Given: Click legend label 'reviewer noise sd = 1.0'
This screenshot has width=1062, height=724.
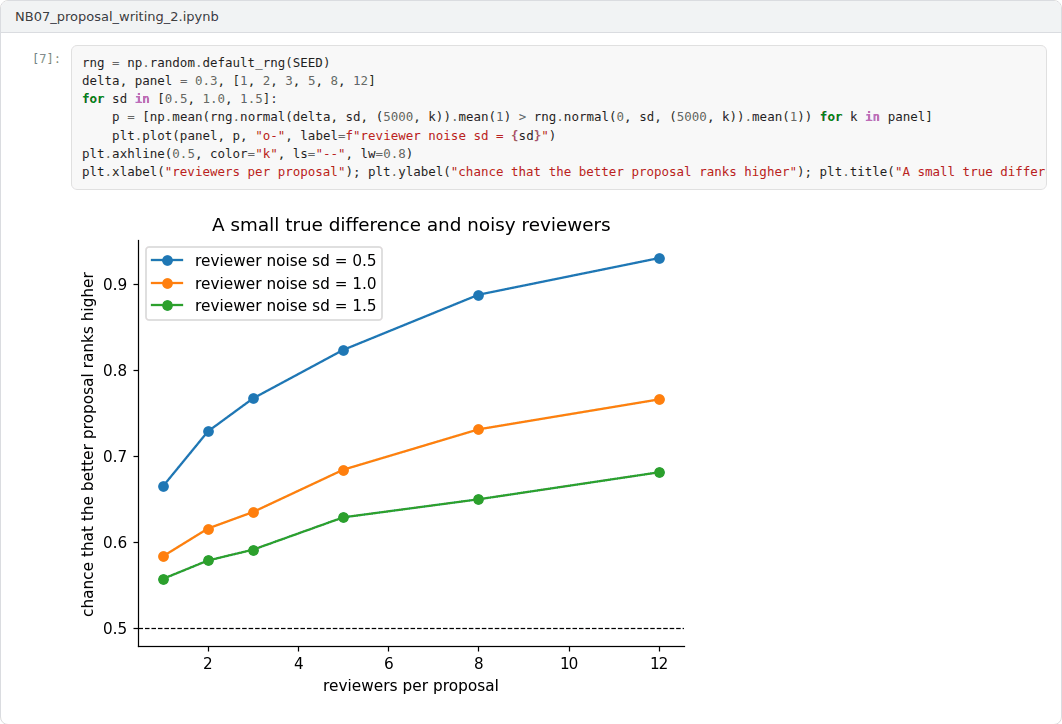Looking at the screenshot, I should click(x=285, y=283).
